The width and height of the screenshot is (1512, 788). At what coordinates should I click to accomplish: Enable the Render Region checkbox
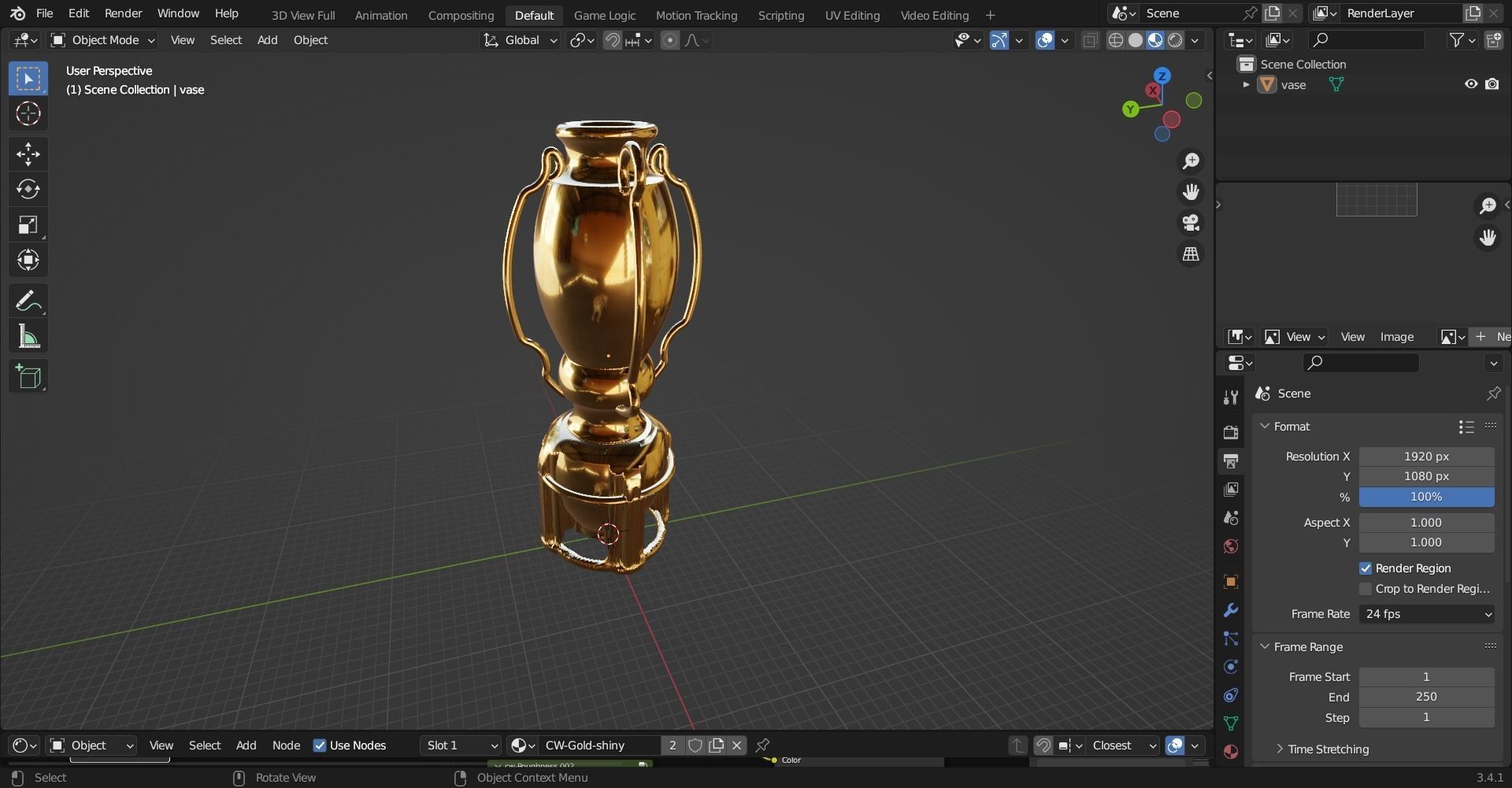pos(1366,568)
